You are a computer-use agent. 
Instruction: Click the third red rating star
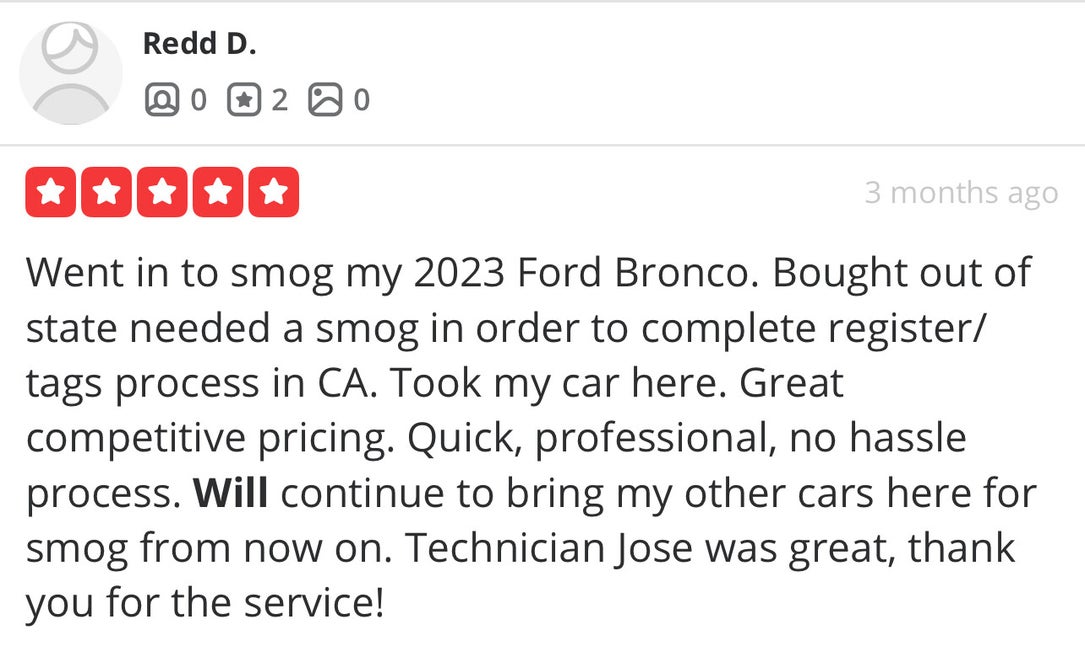(162, 192)
